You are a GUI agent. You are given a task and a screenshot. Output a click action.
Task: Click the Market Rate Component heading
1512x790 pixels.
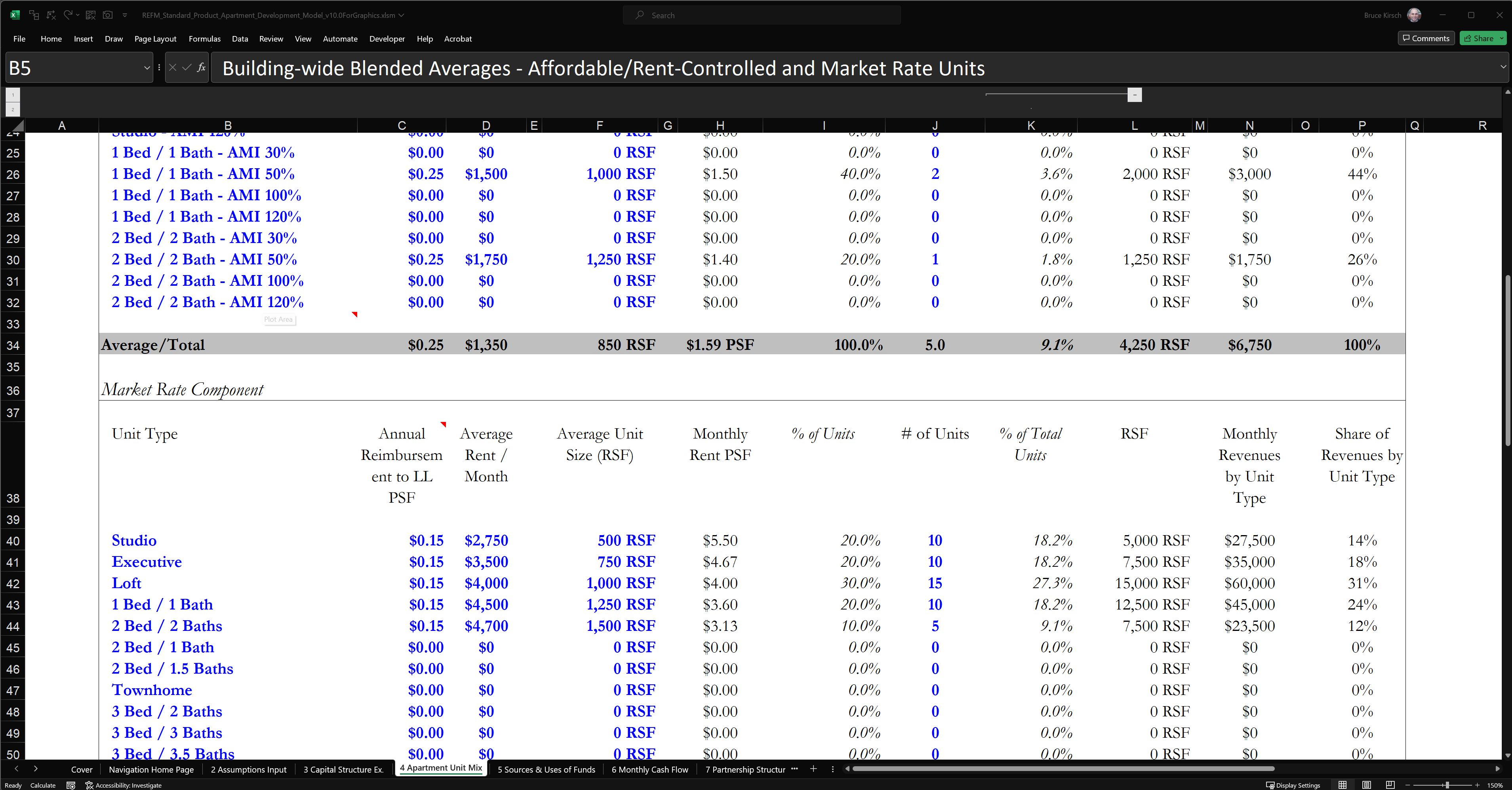tap(182, 389)
